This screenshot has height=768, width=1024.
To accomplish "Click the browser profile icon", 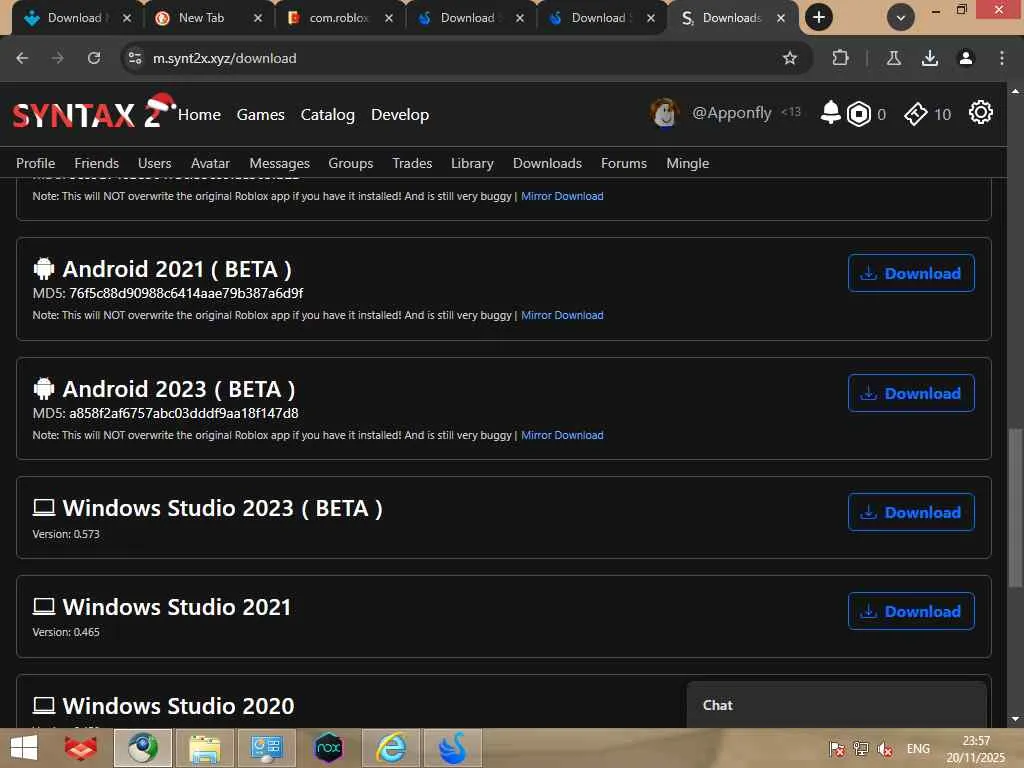I will (x=965, y=58).
